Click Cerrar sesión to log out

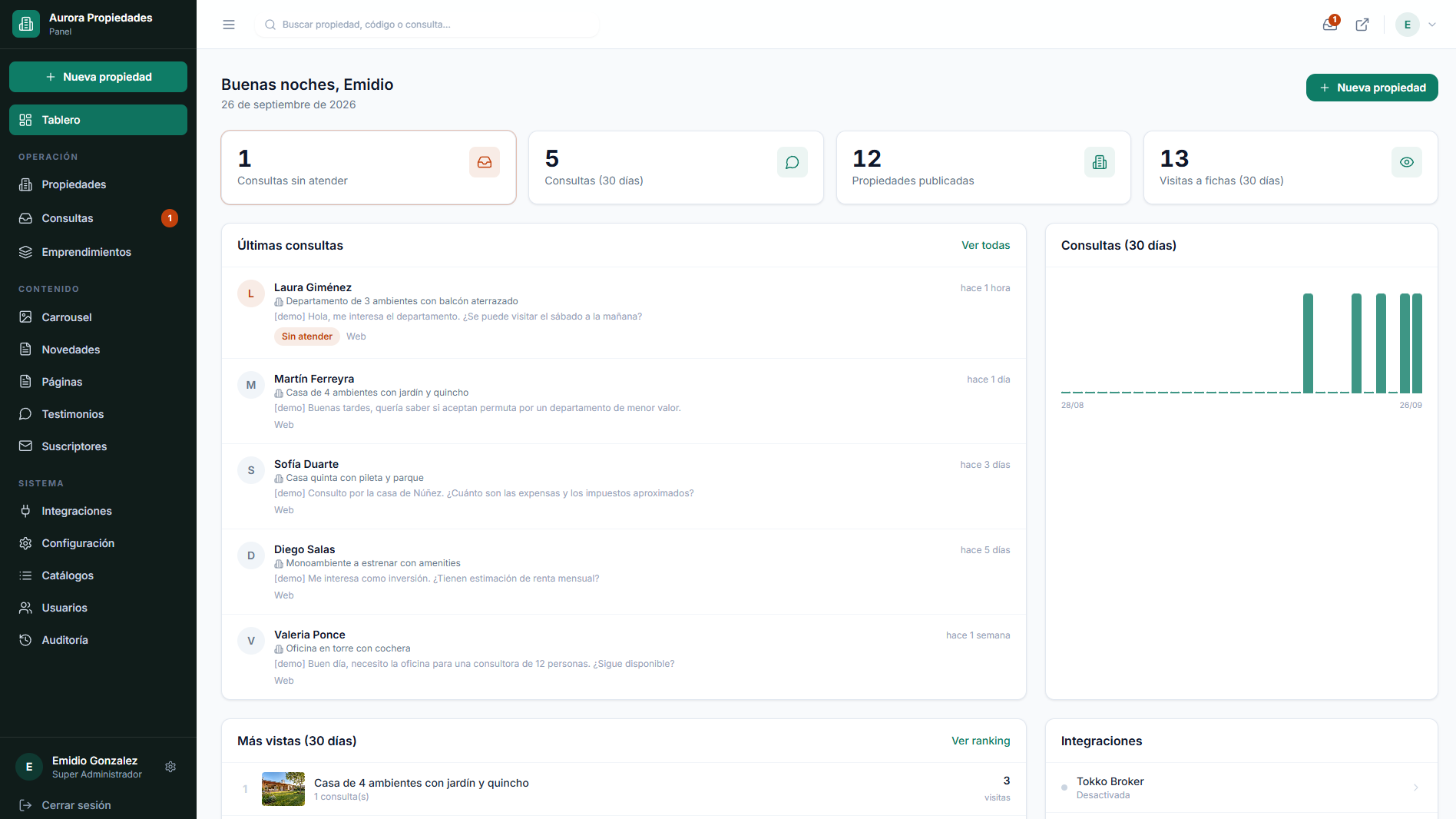[x=98, y=805]
